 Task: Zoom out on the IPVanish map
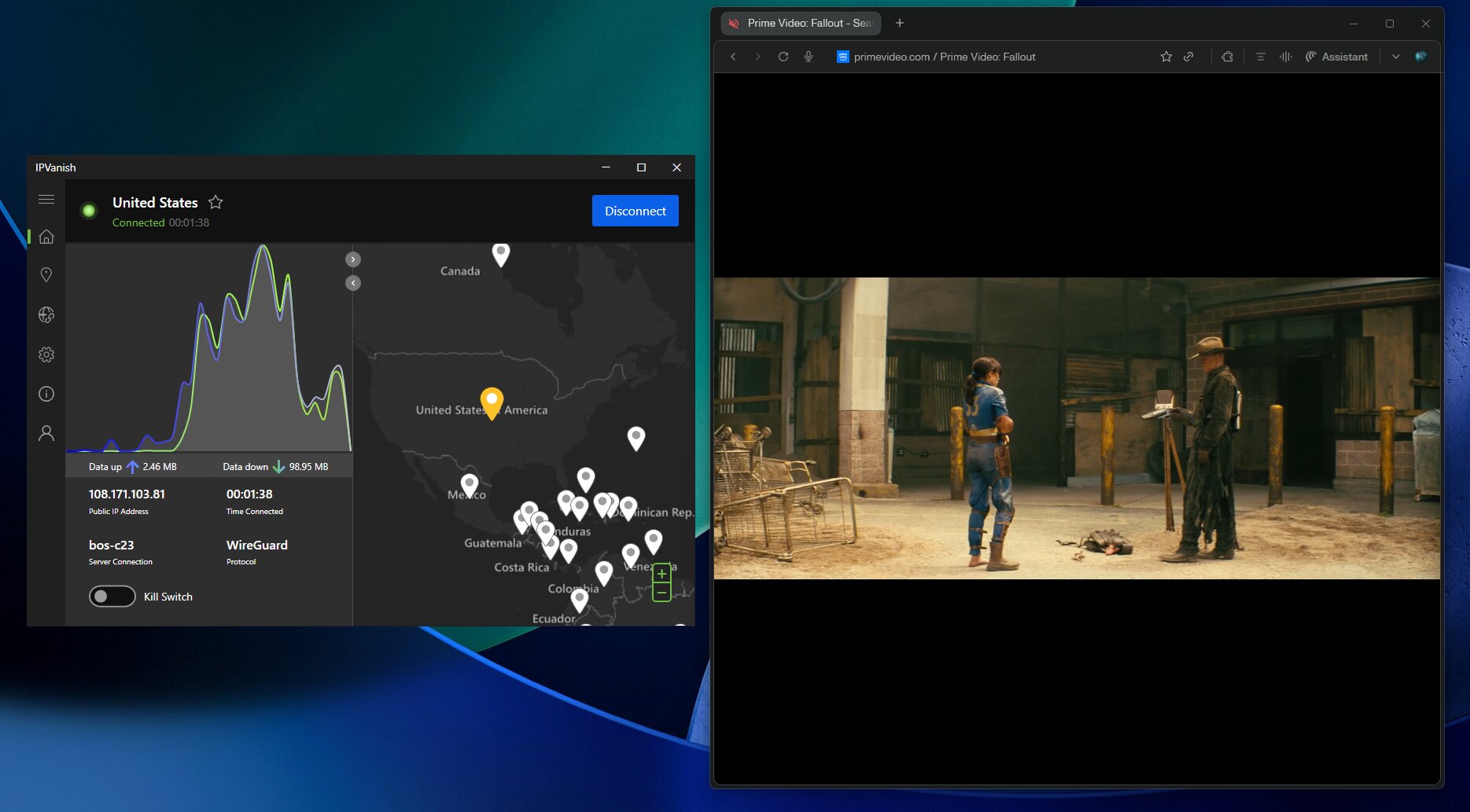(x=662, y=592)
